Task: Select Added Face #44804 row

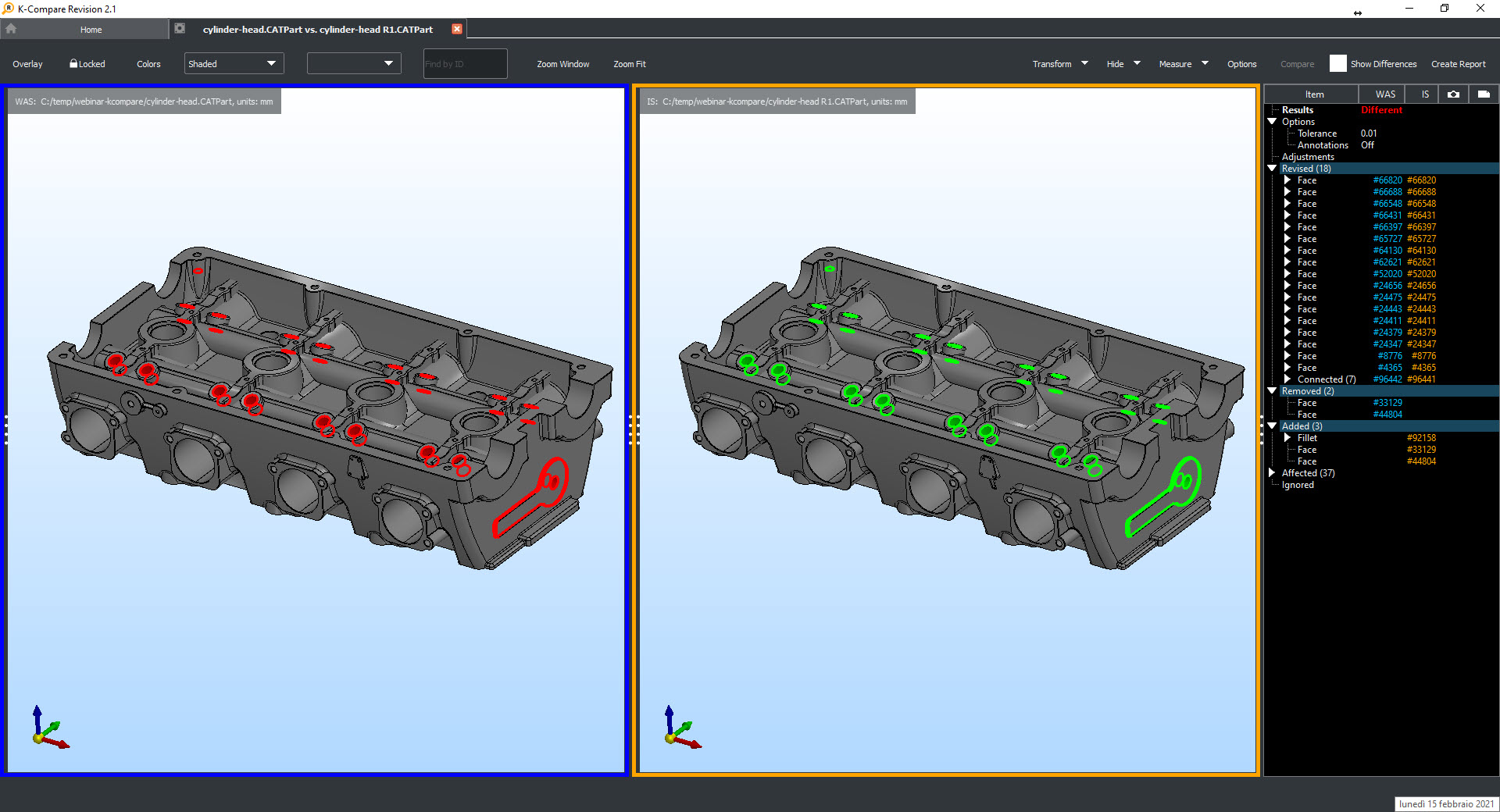Action: [x=1381, y=461]
